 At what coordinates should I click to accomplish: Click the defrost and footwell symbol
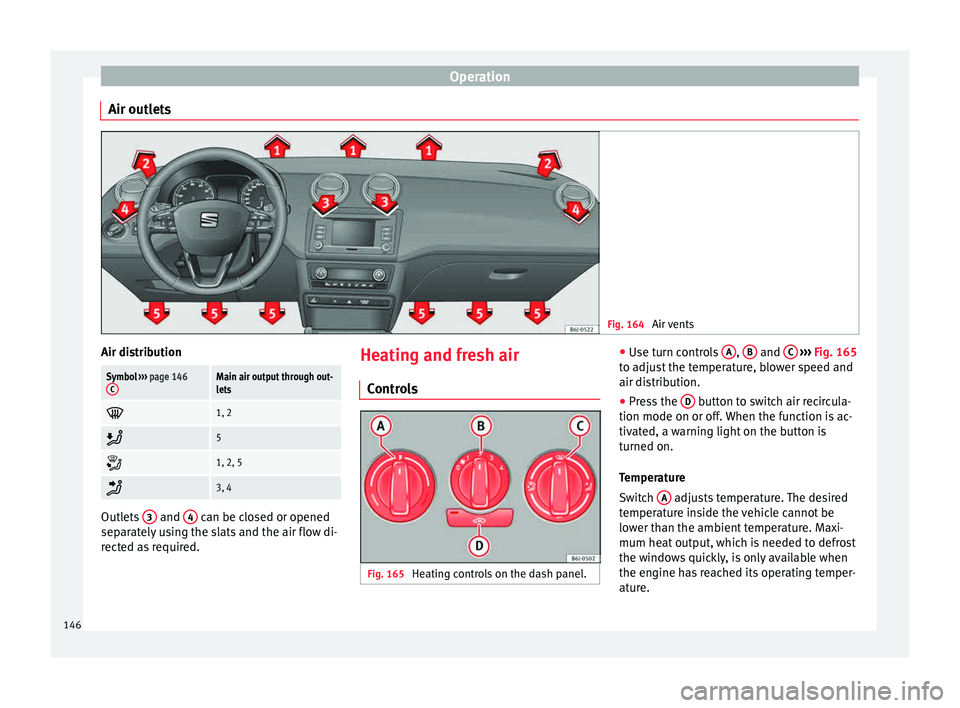point(114,463)
